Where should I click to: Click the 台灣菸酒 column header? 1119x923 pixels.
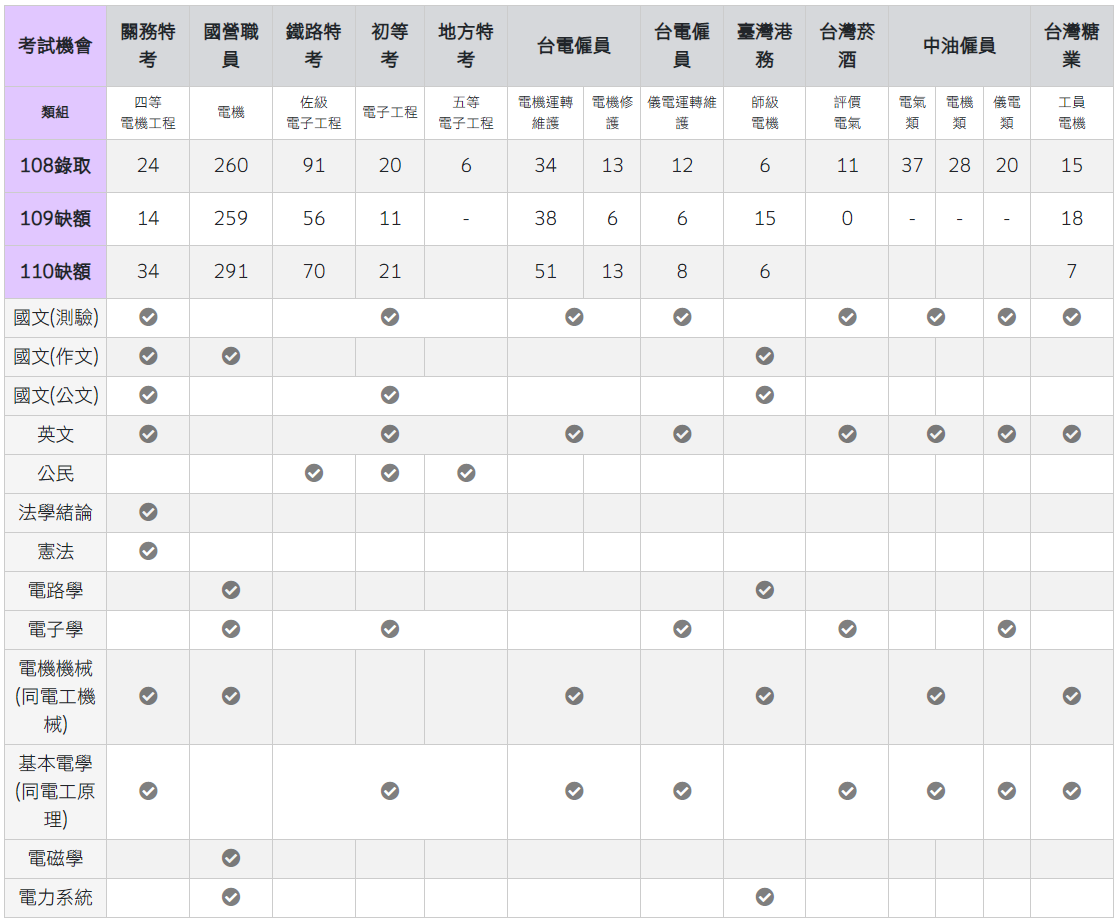[x=847, y=46]
